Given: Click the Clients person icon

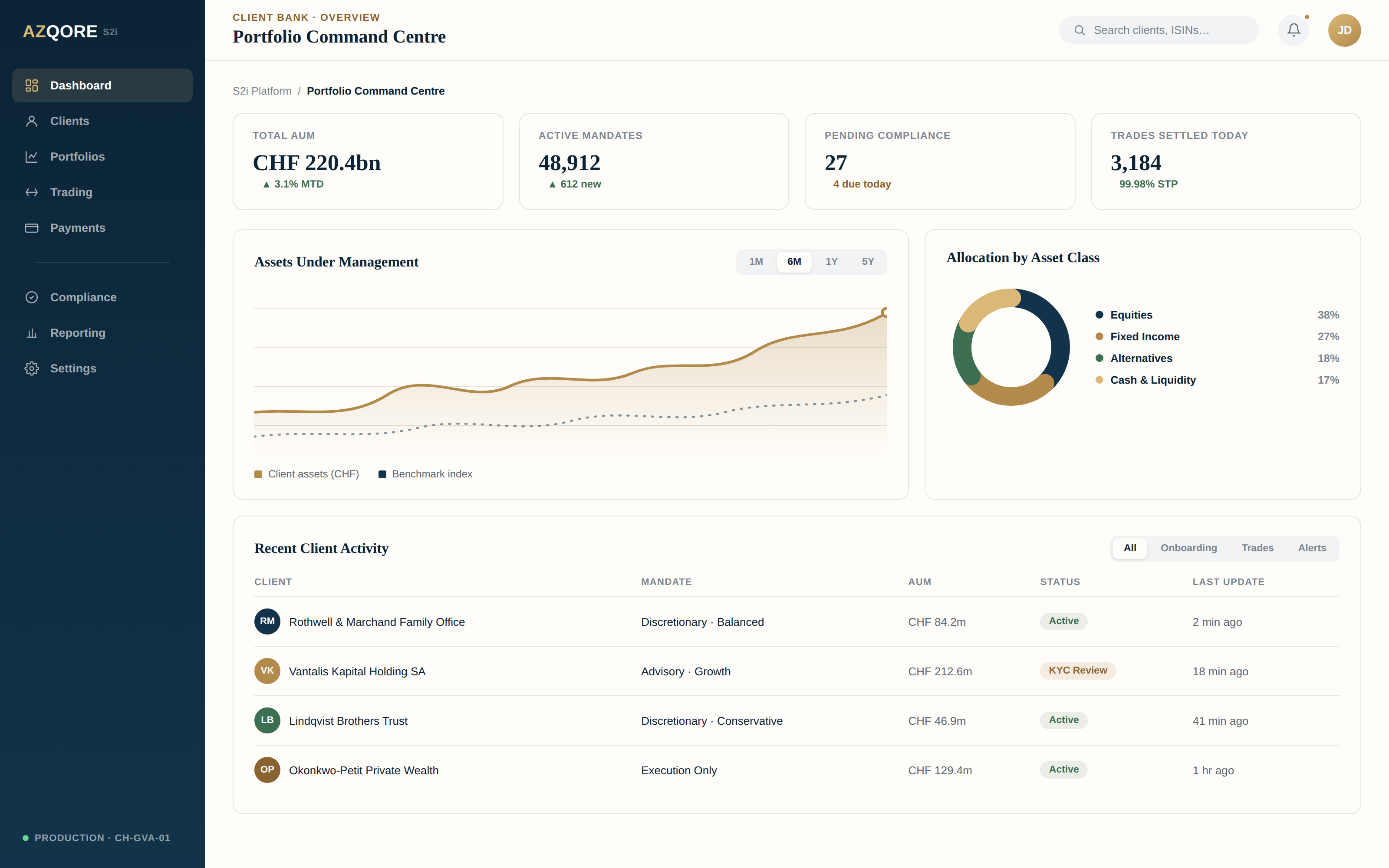Looking at the screenshot, I should coord(32,121).
